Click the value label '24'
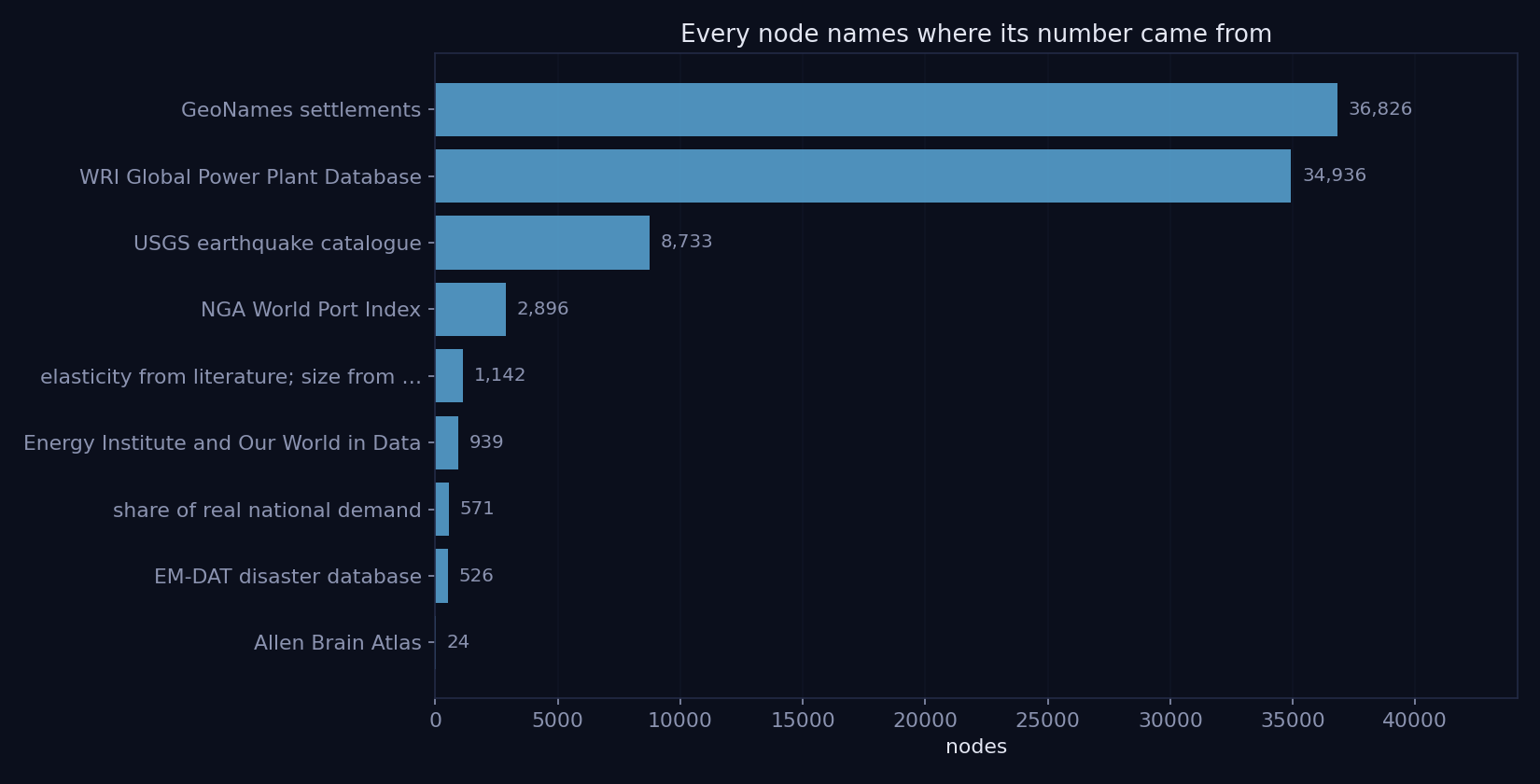This screenshot has width=1540, height=784. tap(458, 642)
